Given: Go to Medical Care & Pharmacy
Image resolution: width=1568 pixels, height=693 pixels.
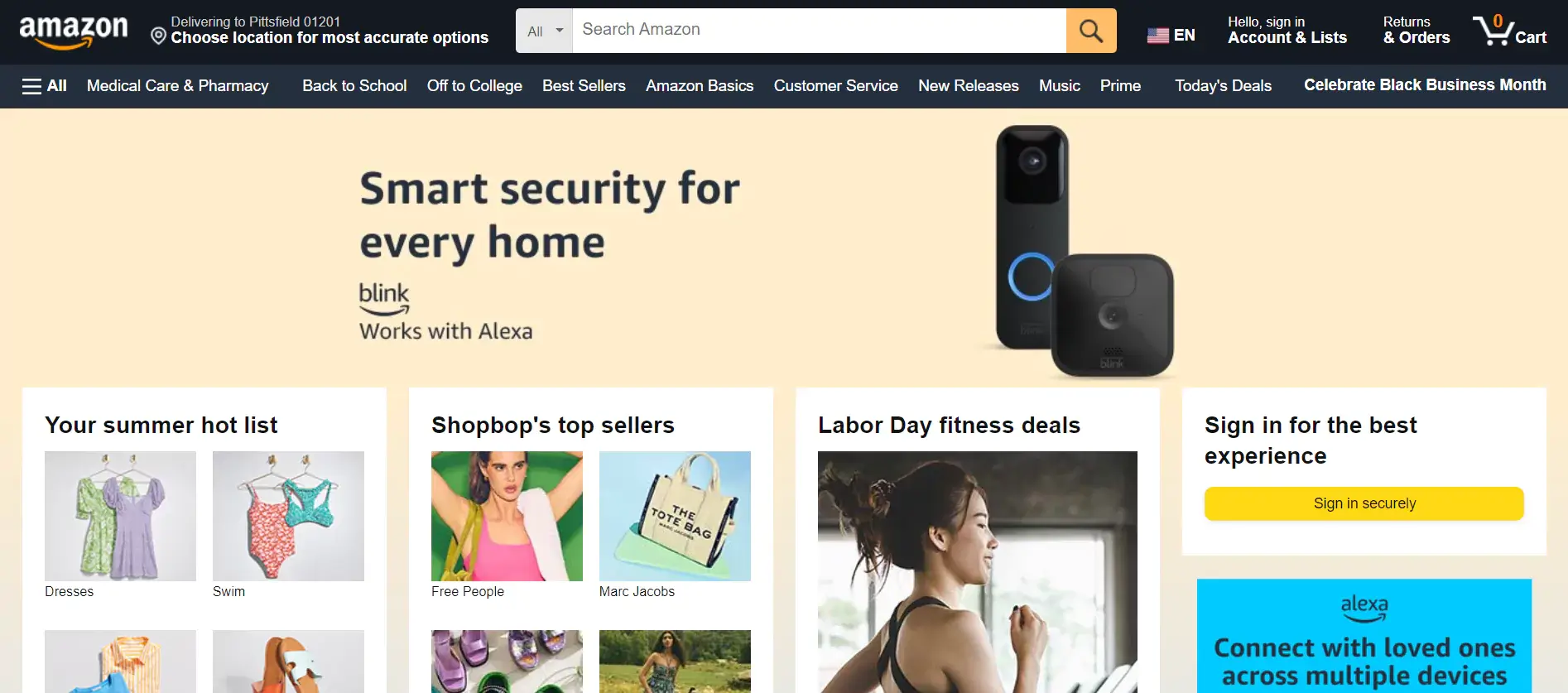Looking at the screenshot, I should click(x=178, y=85).
